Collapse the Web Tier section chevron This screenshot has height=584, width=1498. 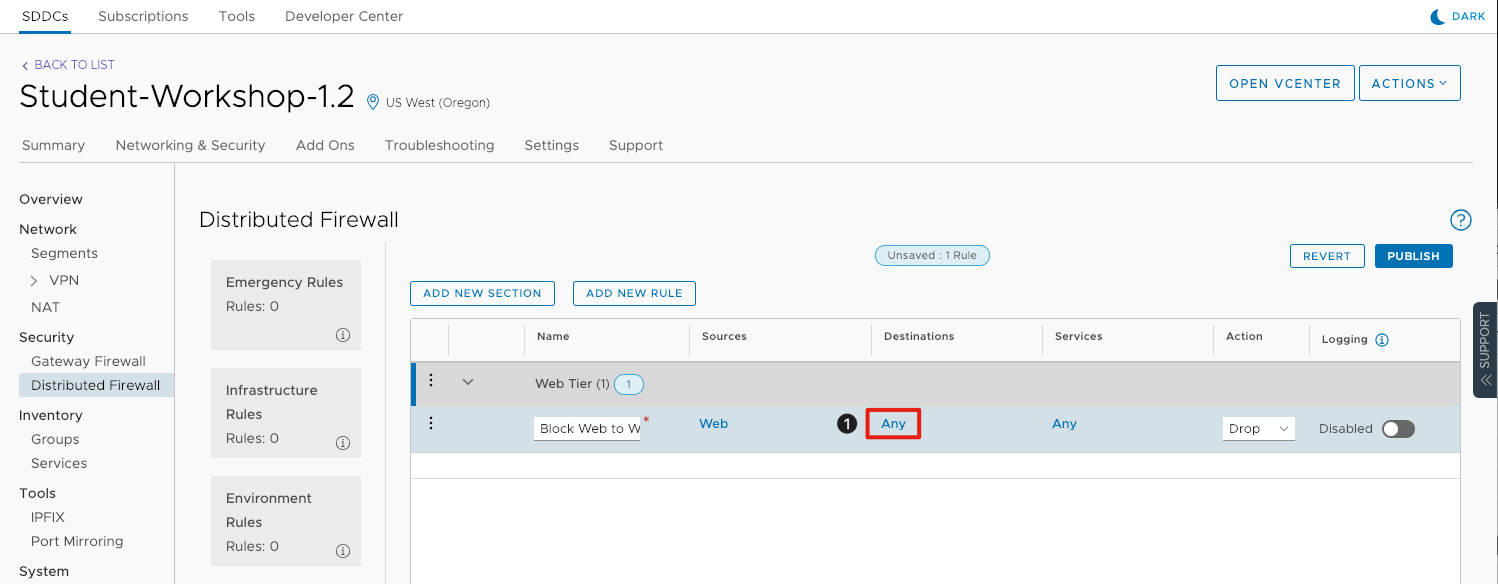467,381
